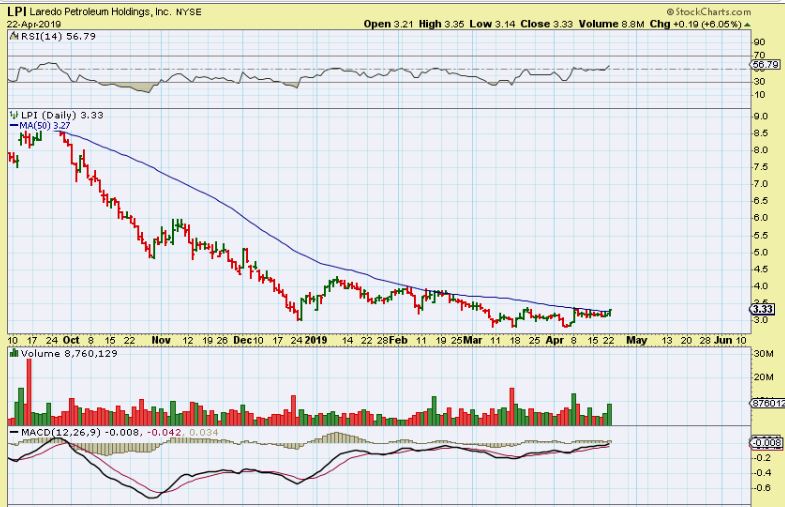
Task: Click the Close 3.33 value in header
Action: click(x=546, y=24)
